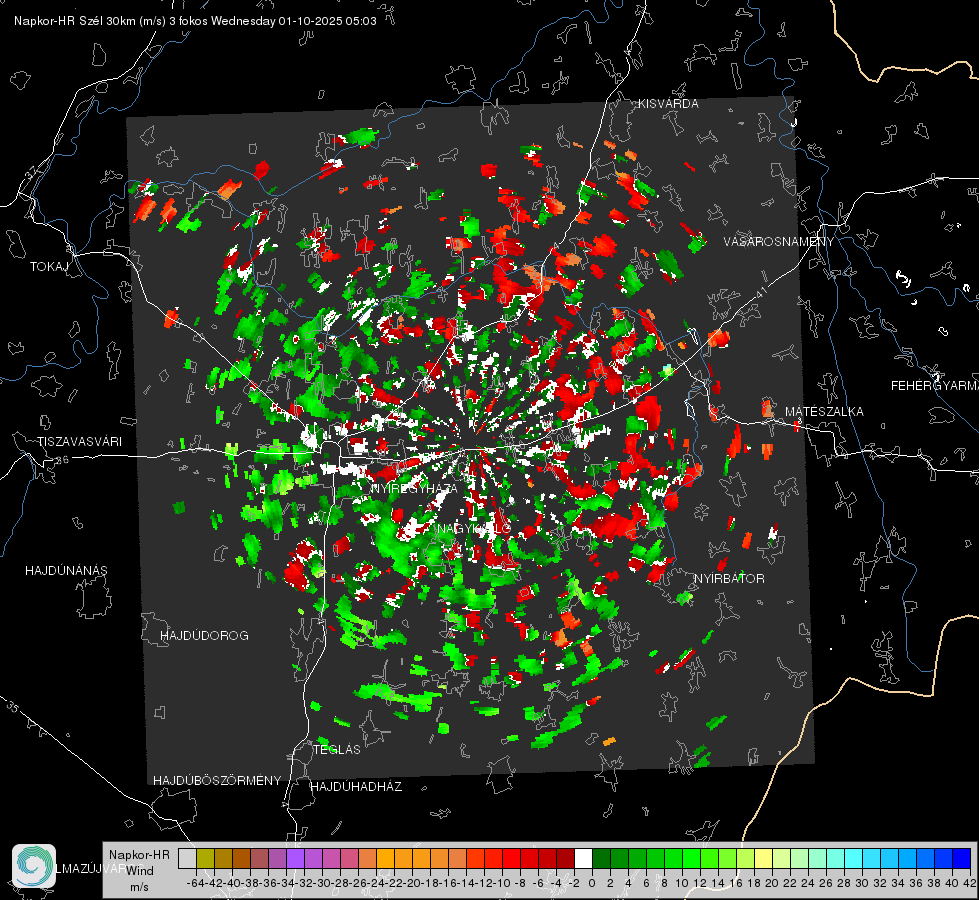Image resolution: width=979 pixels, height=900 pixels.
Task: Click the NYÍREGYHÁZA city label
Action: (413, 488)
